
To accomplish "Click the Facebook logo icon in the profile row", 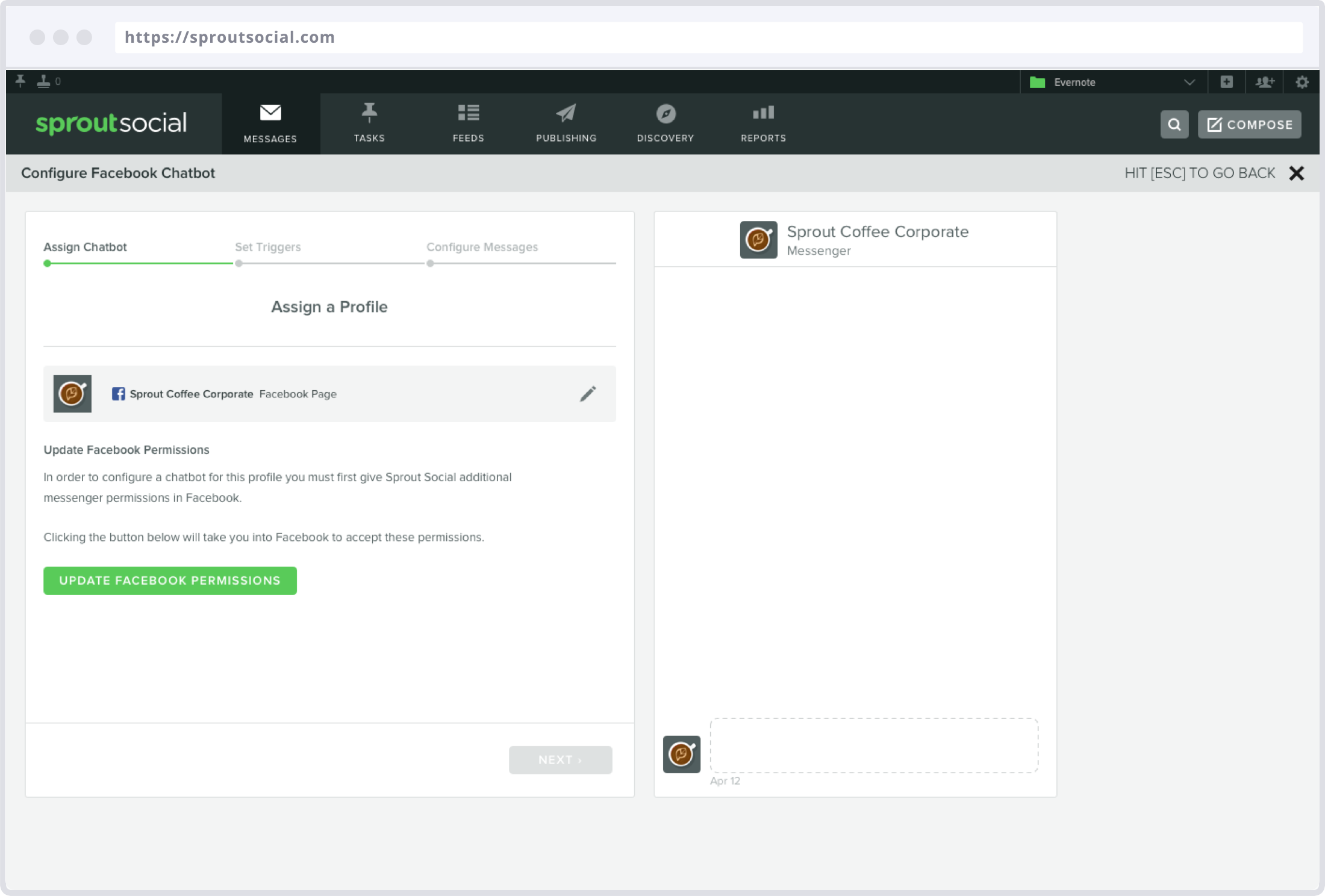I will (x=119, y=394).
